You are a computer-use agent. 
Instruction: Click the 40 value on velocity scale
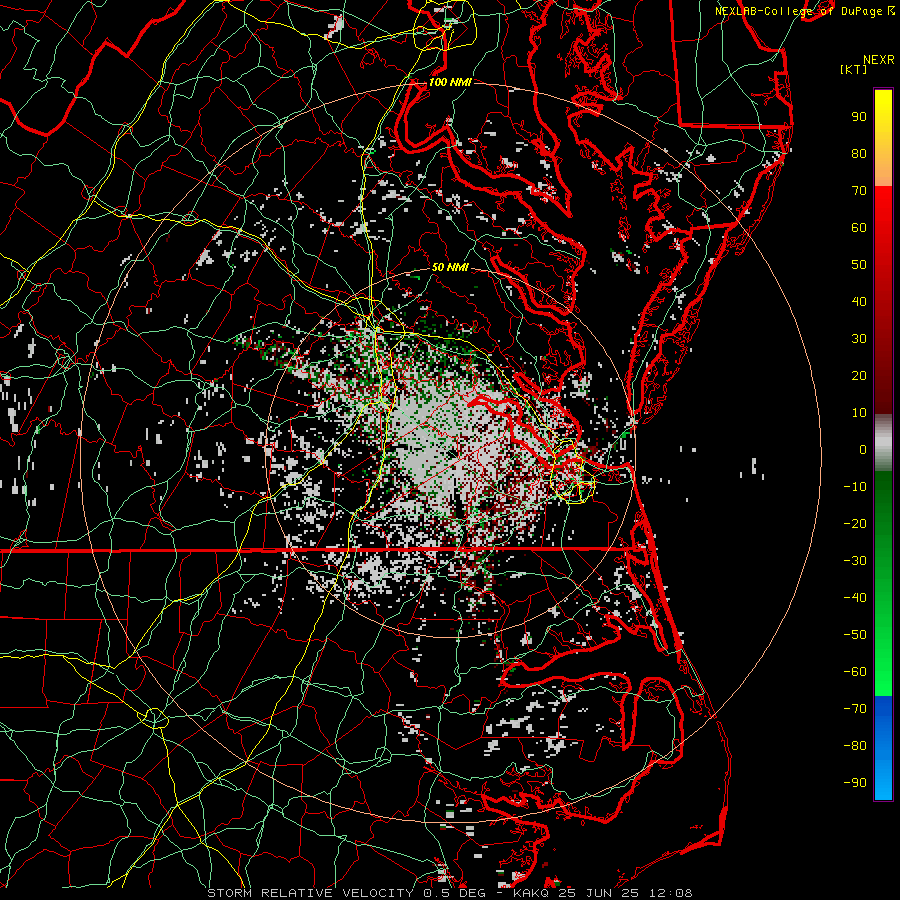[x=859, y=302]
